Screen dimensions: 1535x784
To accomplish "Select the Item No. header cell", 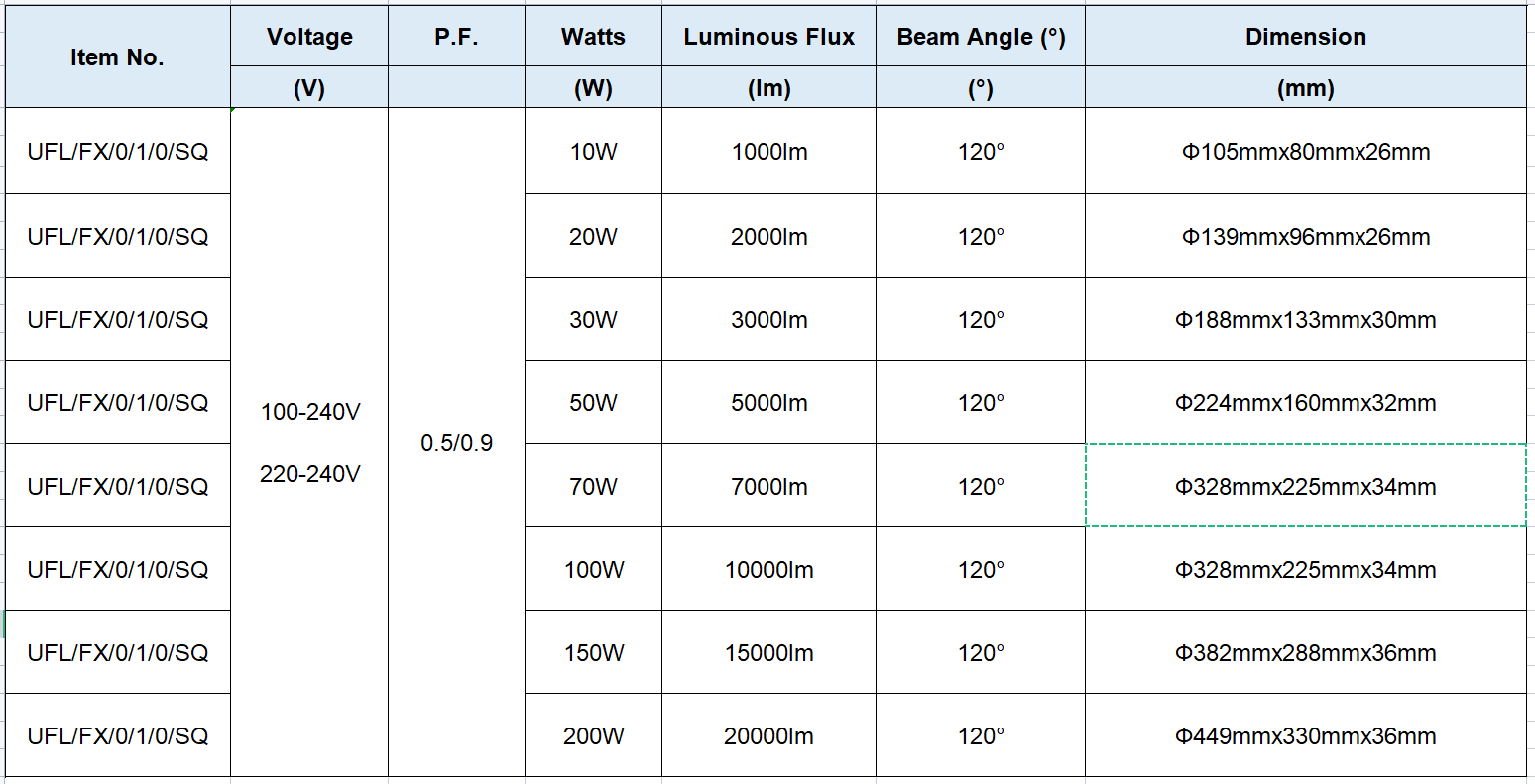I will 117,56.
